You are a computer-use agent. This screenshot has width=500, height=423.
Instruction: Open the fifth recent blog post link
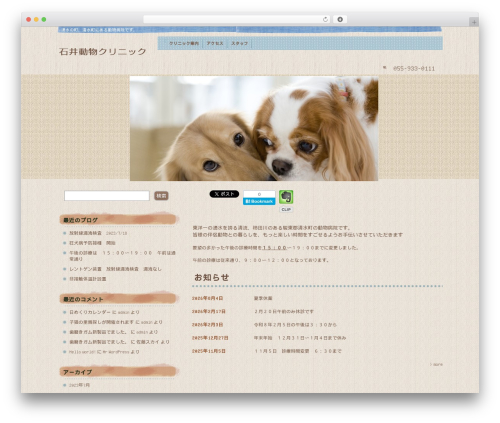87,279
